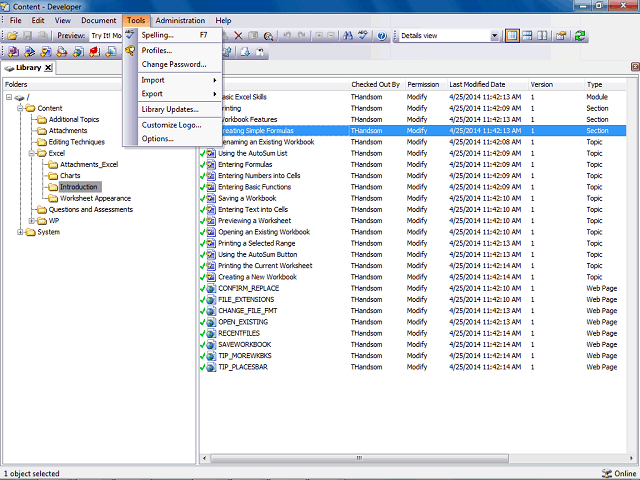Click the topic icon beside Entering Formulas

[211, 164]
